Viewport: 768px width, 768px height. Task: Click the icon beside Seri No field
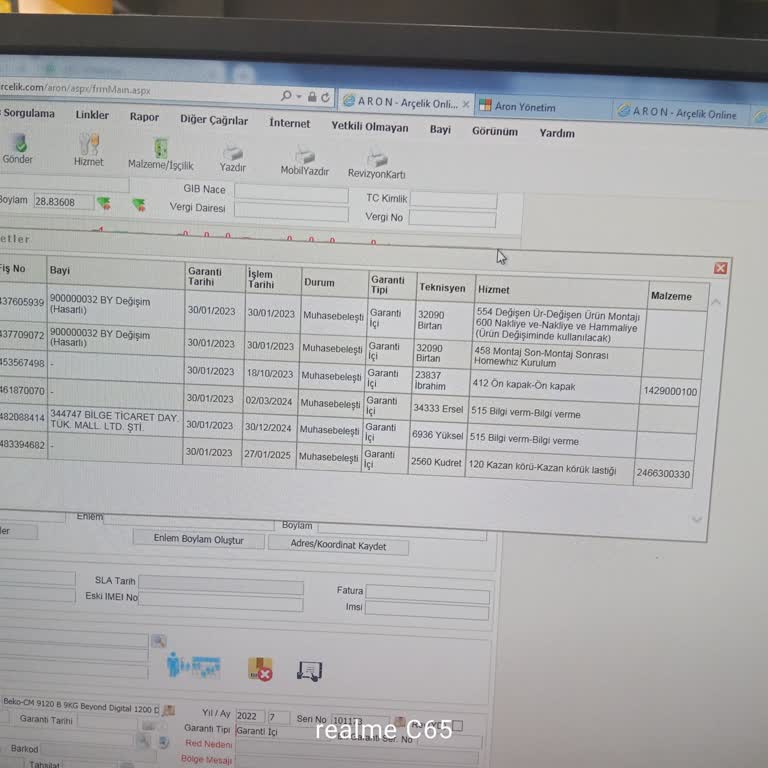point(400,720)
